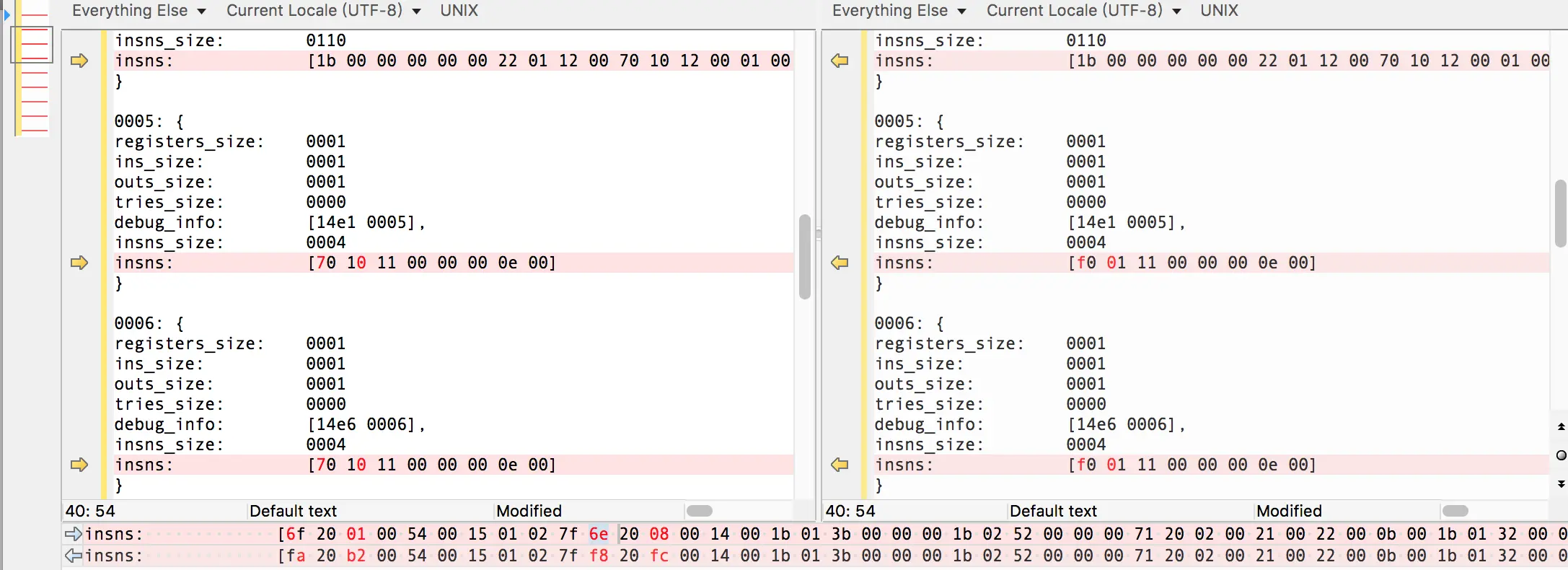
Task: Click left pane tries_size line under 0006
Action: pos(230,404)
